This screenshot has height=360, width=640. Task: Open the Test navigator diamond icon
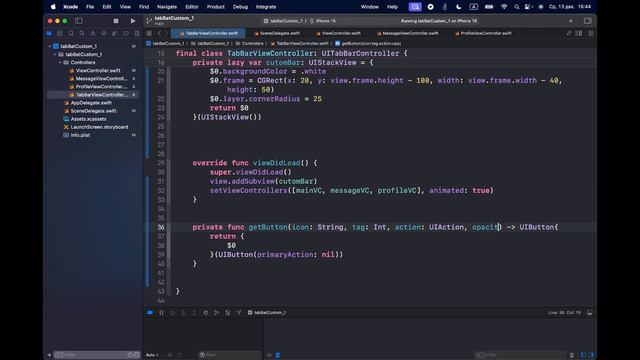coord(104,33)
